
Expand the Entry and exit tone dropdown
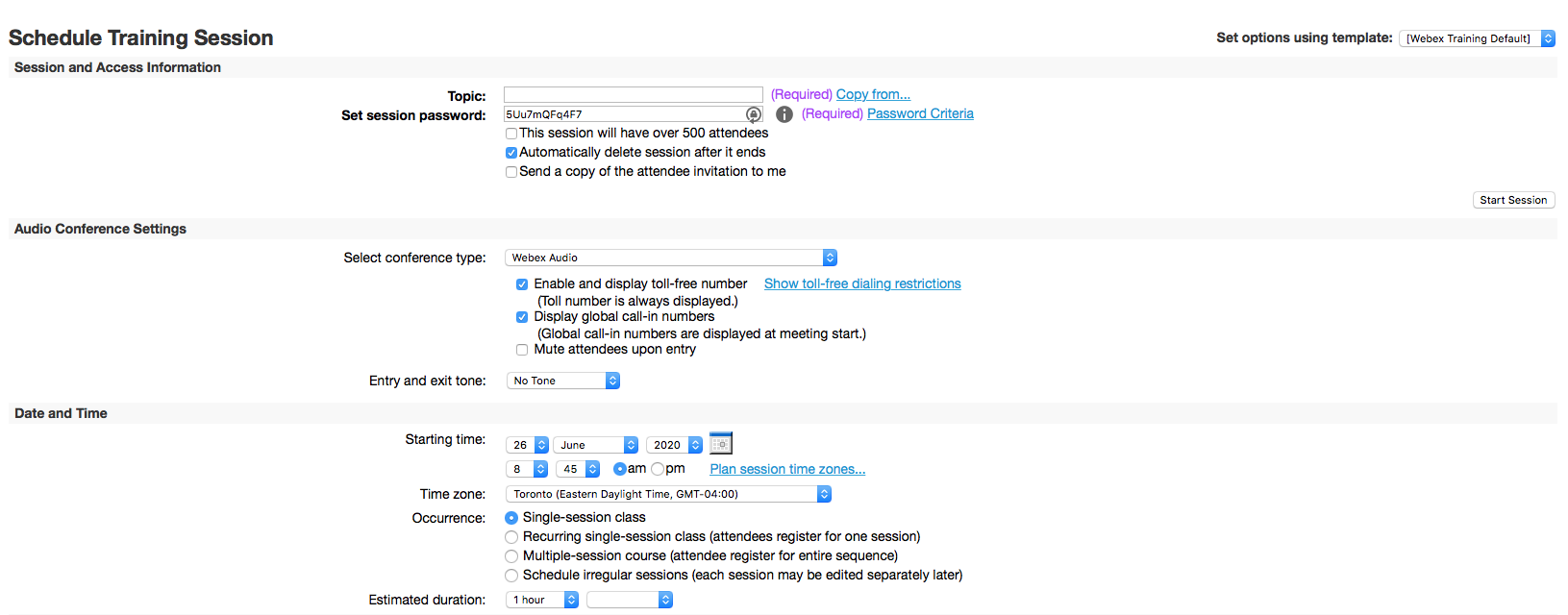click(562, 381)
